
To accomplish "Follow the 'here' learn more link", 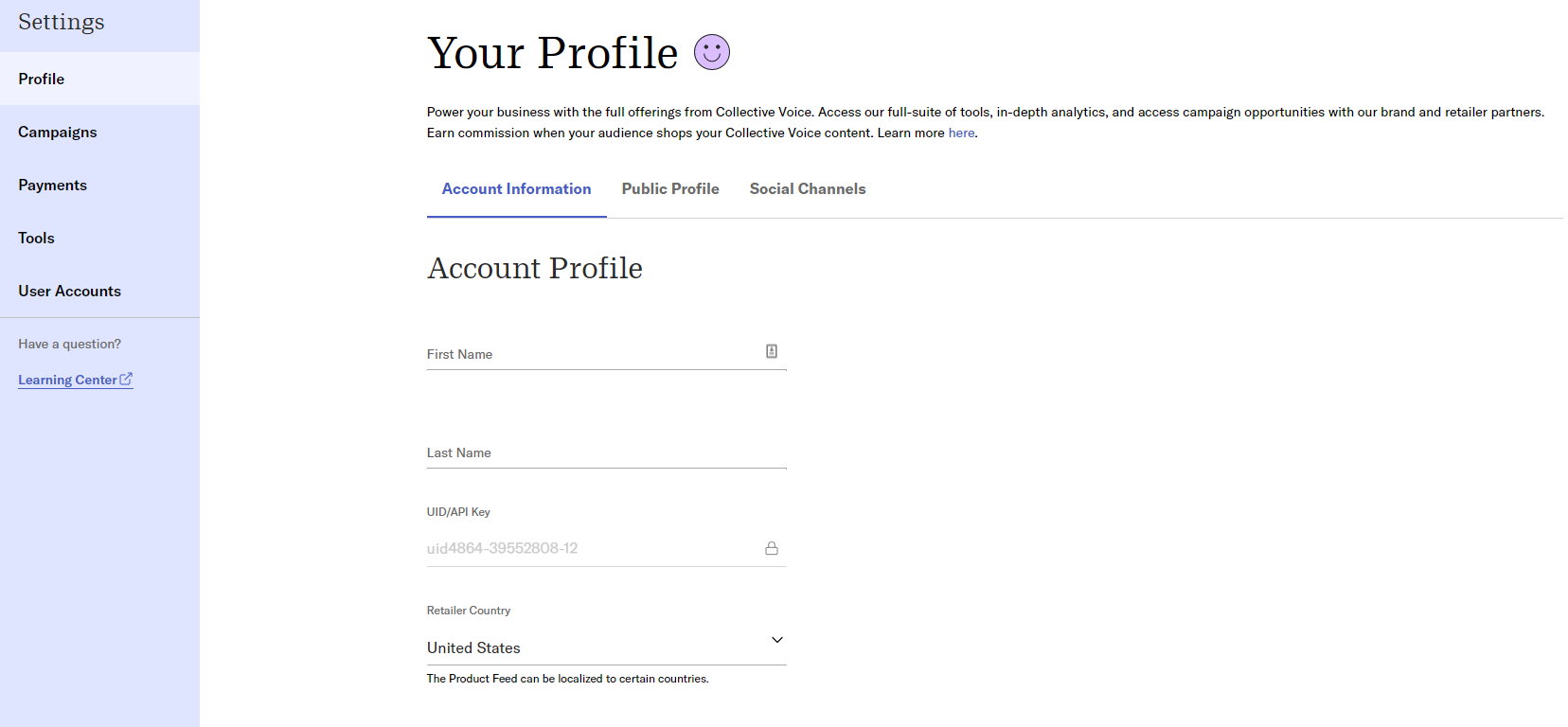I will [x=961, y=133].
